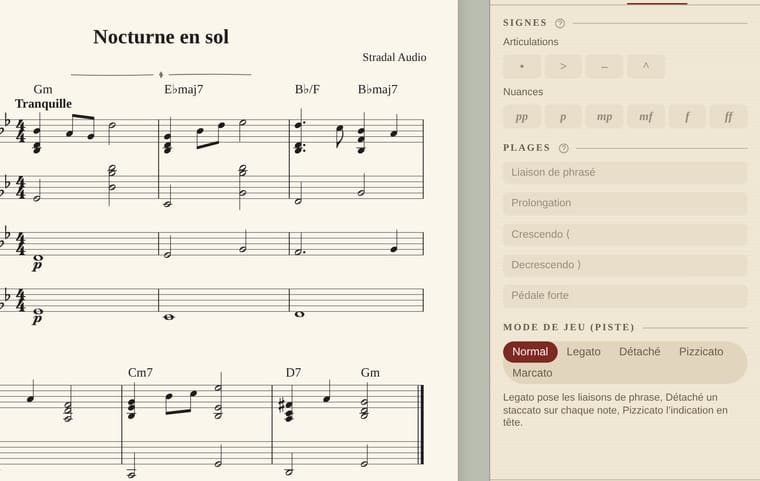The image size is (760, 481).
Task: Add a Liaison de phrasé range
Action: [x=625, y=173]
